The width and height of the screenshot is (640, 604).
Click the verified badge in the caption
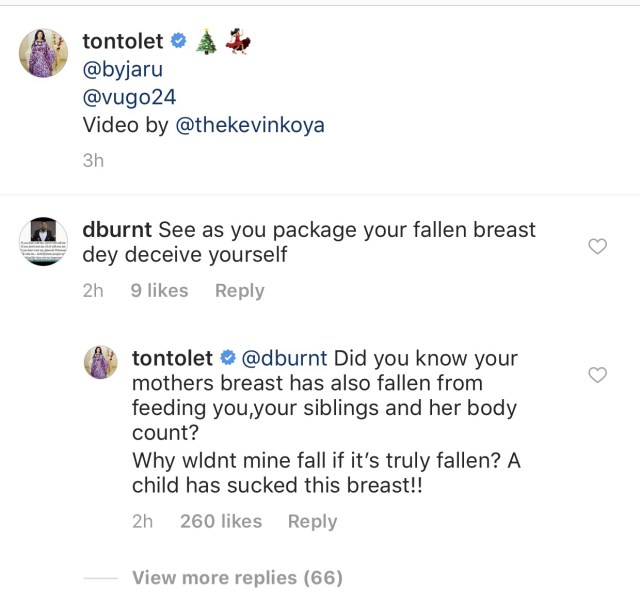179,42
